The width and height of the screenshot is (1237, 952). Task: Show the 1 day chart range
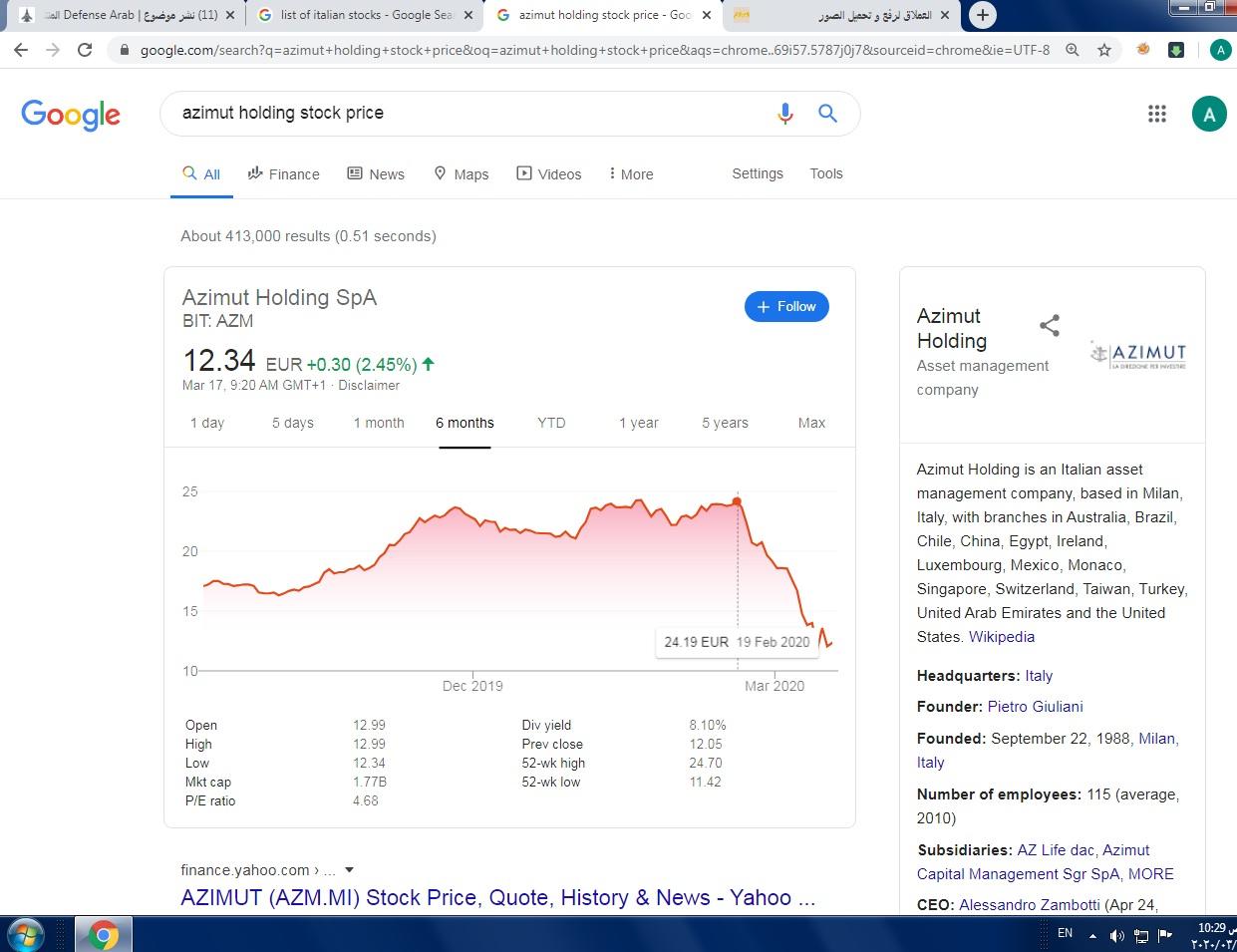207,423
